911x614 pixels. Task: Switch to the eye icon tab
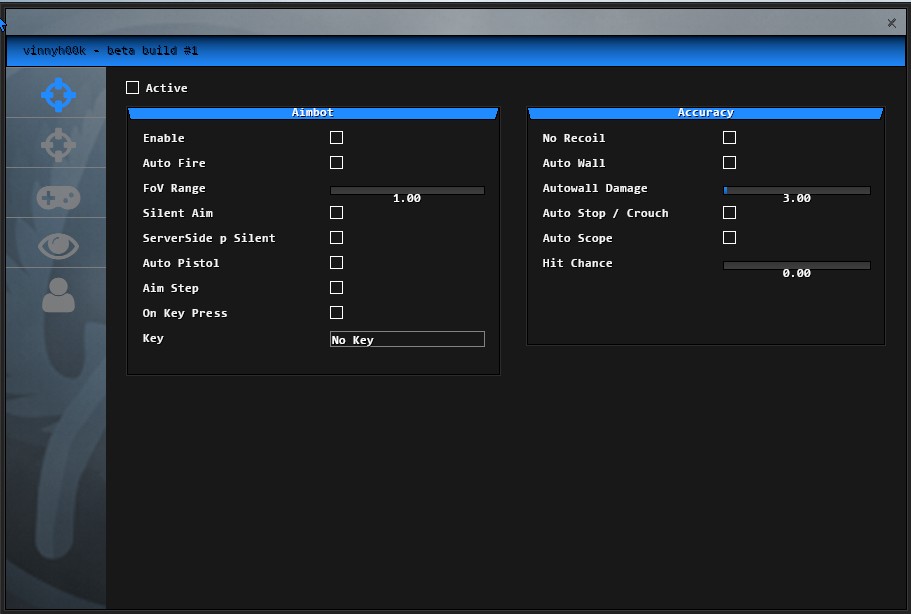[58, 246]
